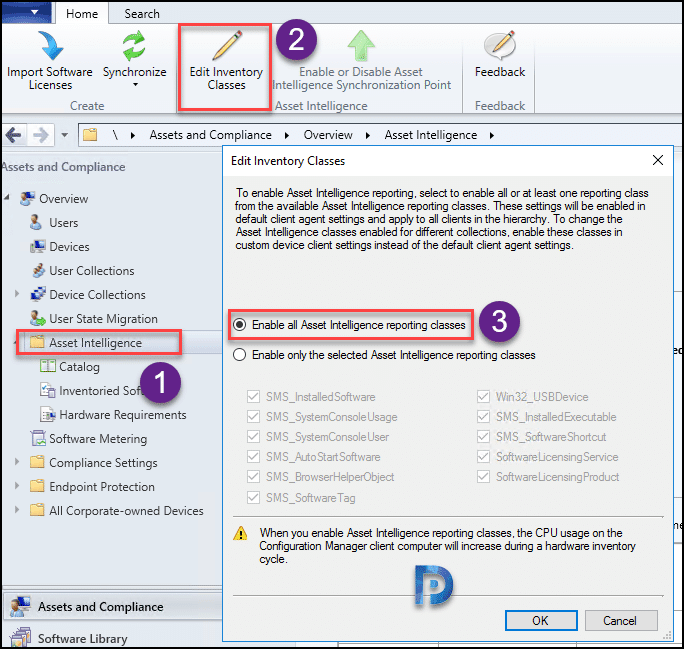Image resolution: width=684 pixels, height=649 pixels.
Task: Click Overview breadcrumb item
Action: coord(328,135)
